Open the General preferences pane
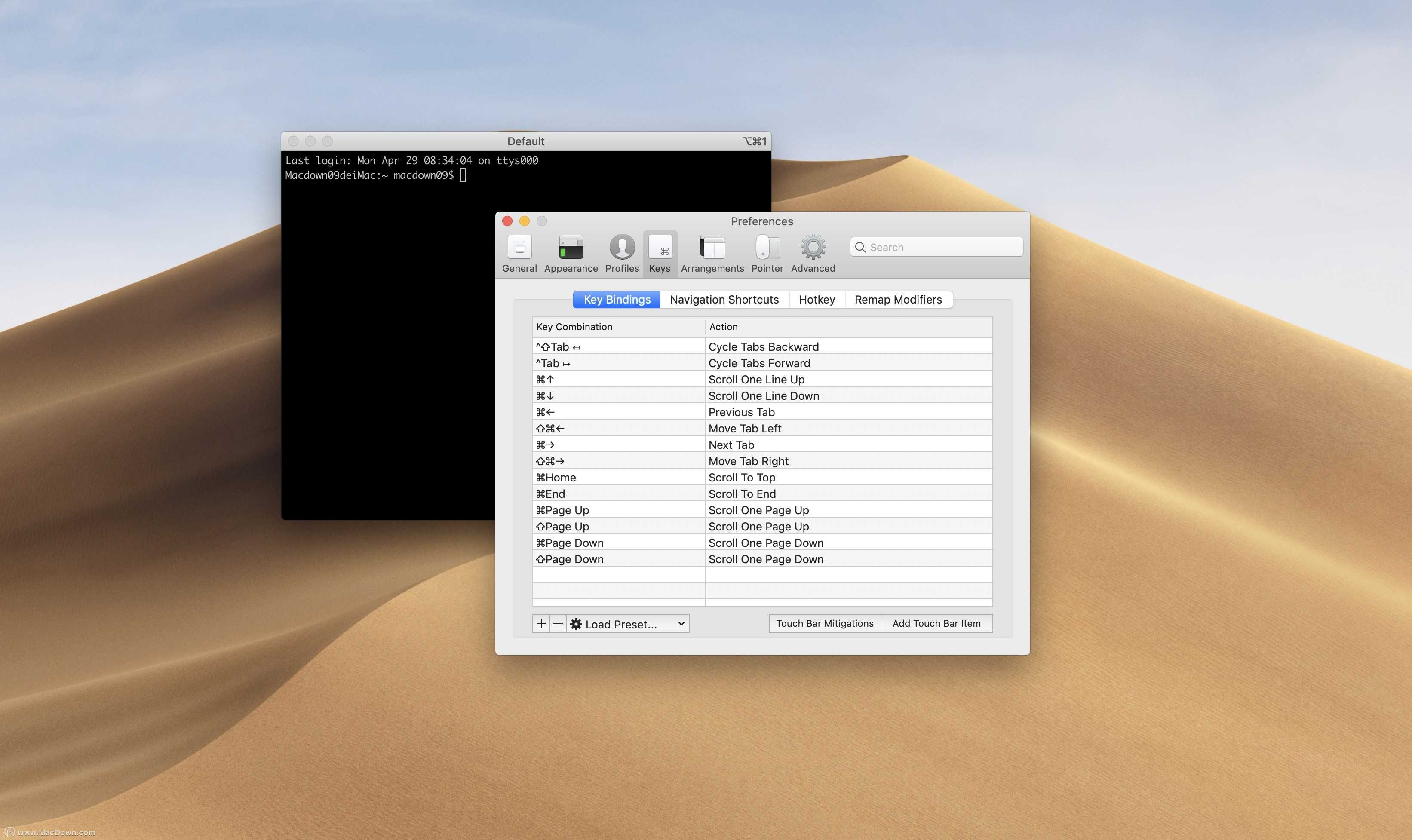1412x840 pixels. [x=519, y=254]
